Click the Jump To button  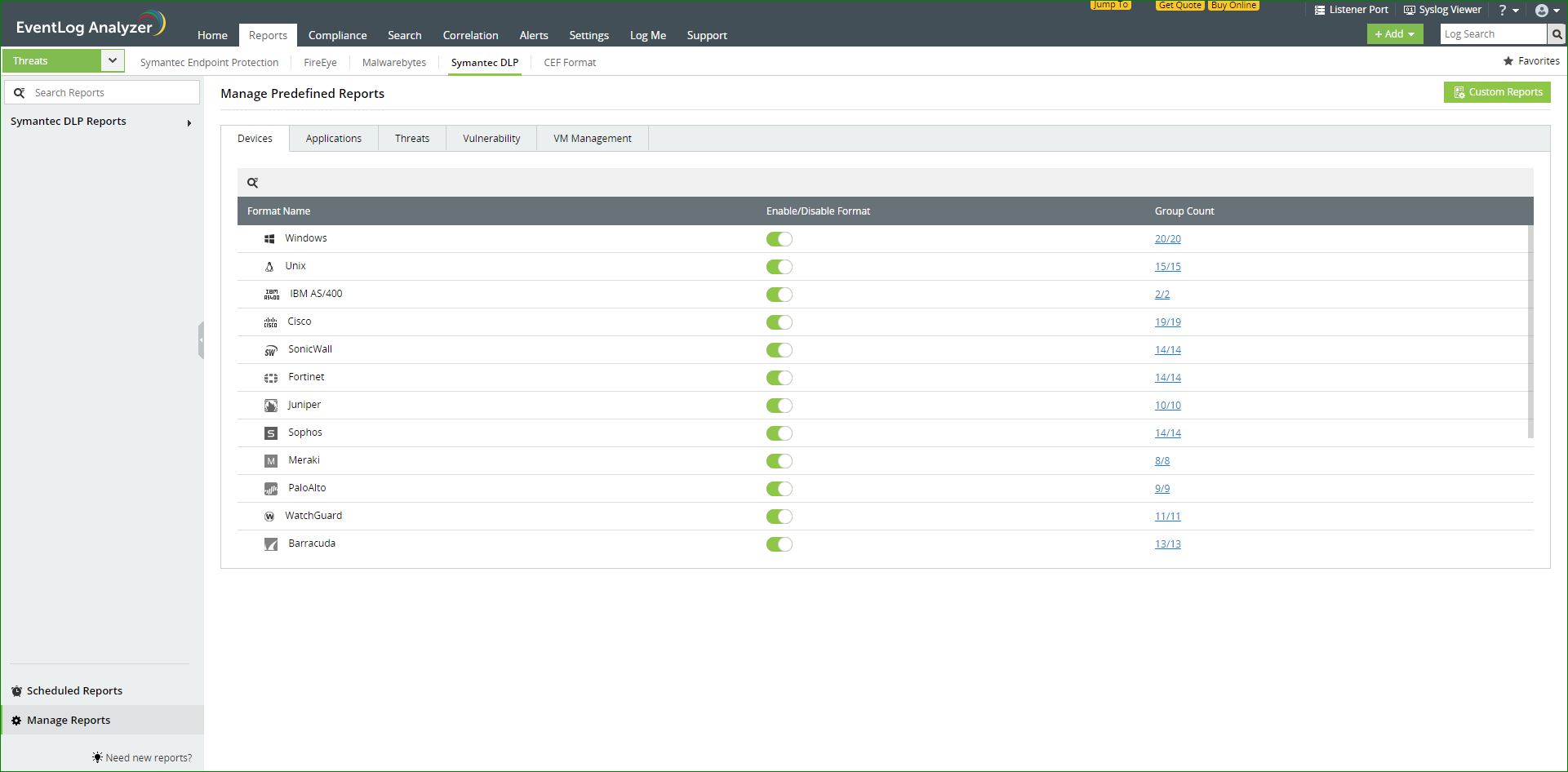pyautogui.click(x=1110, y=5)
